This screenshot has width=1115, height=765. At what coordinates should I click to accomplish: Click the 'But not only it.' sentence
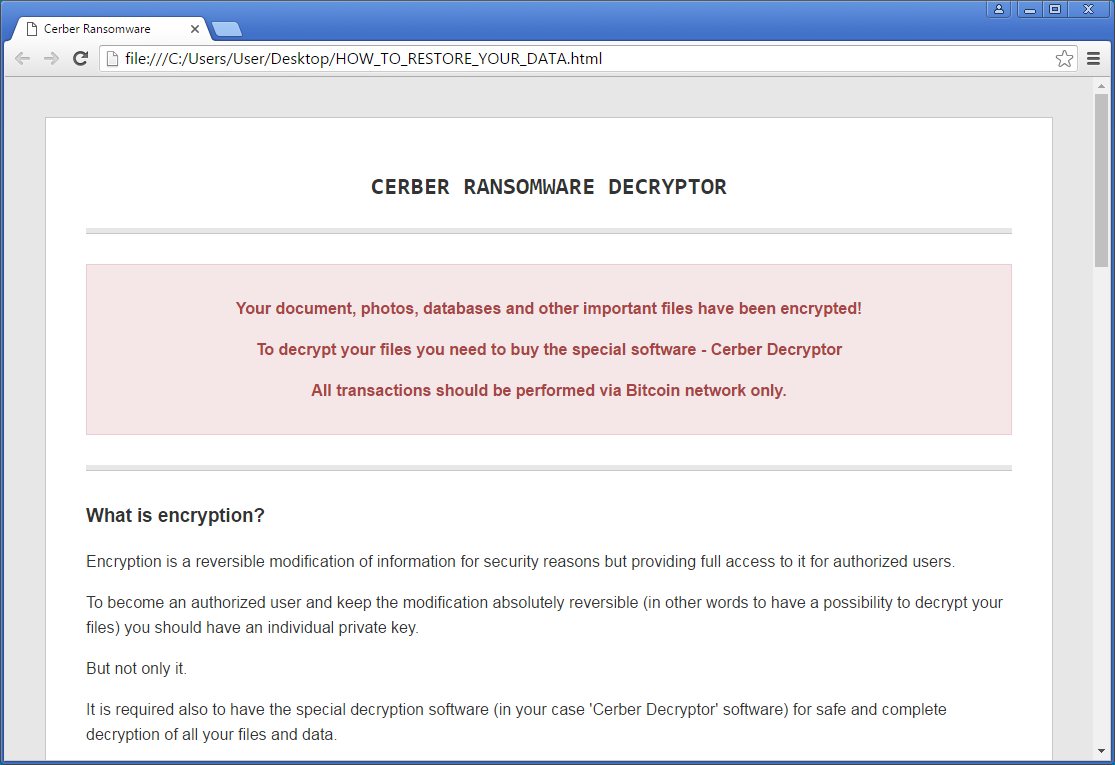(137, 668)
